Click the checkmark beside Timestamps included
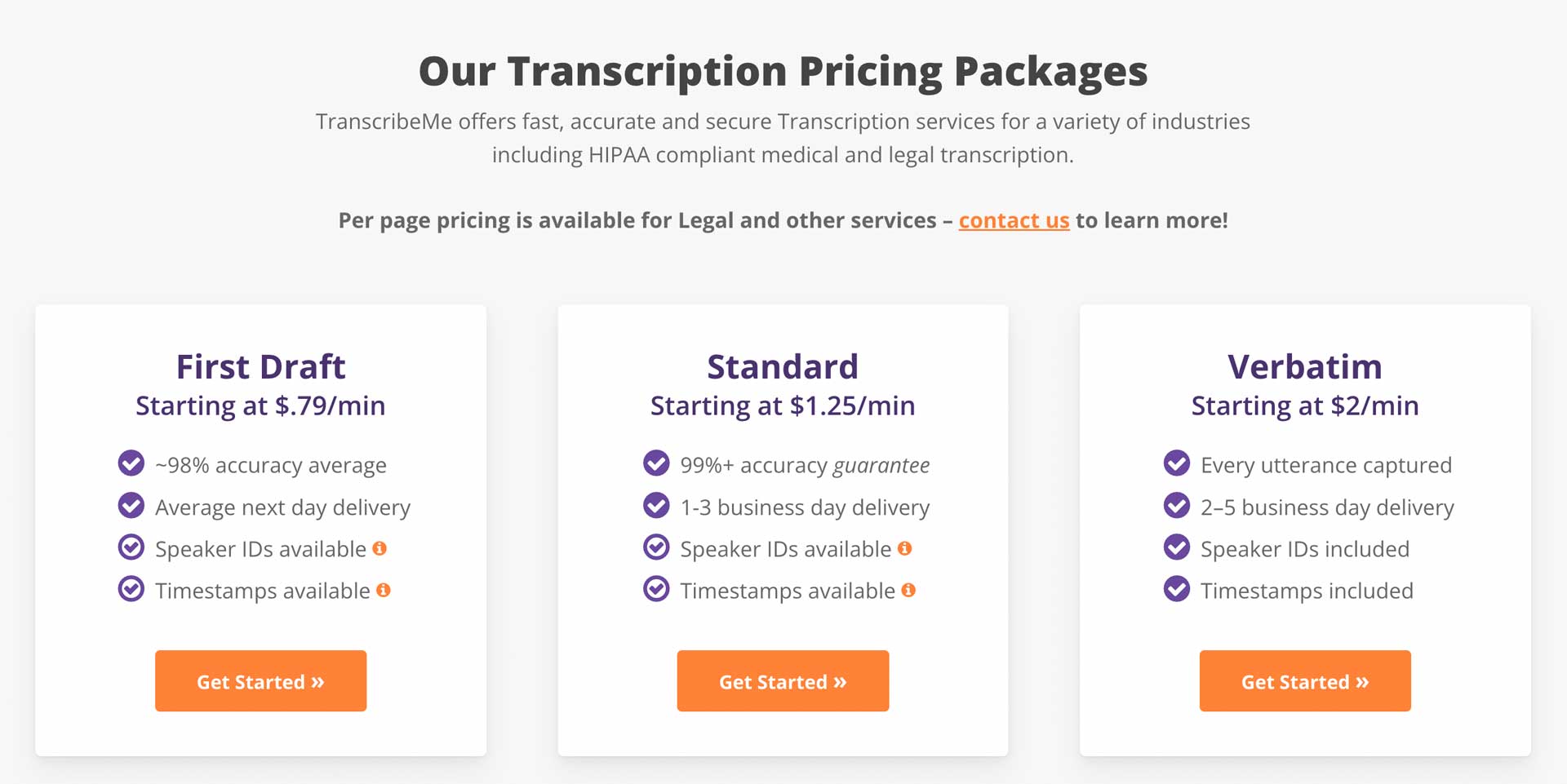 (x=1176, y=589)
